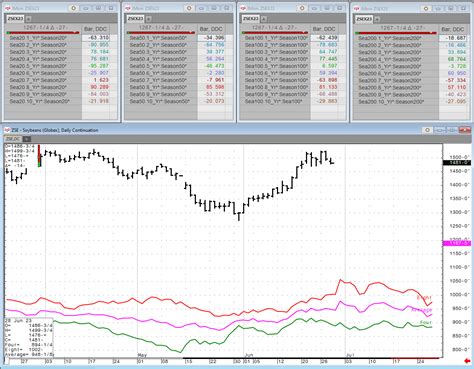474x369 pixels.
Task: Click red range bar in Sea20 window header
Action: point(43,33)
